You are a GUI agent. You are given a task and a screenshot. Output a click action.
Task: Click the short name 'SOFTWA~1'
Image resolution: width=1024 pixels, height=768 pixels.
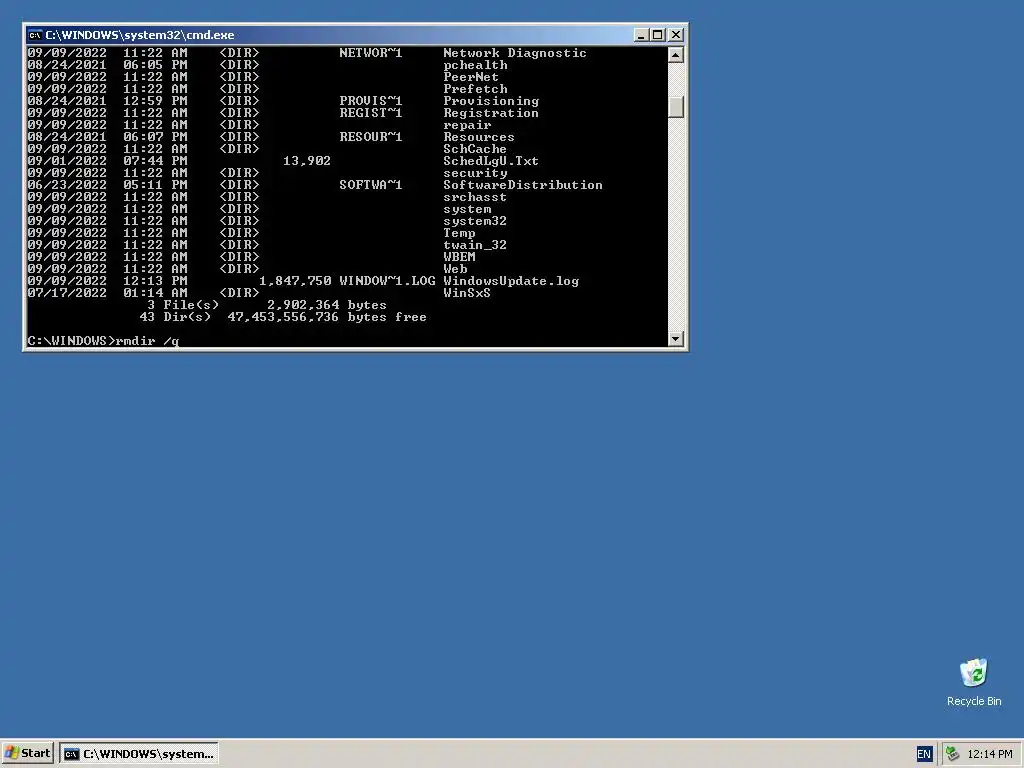(370, 185)
